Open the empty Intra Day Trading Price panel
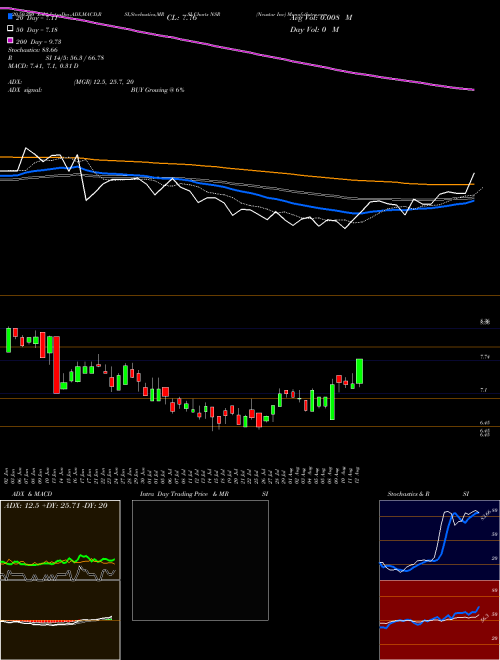Image resolution: width=500 pixels, height=660 pixels. pos(200,560)
